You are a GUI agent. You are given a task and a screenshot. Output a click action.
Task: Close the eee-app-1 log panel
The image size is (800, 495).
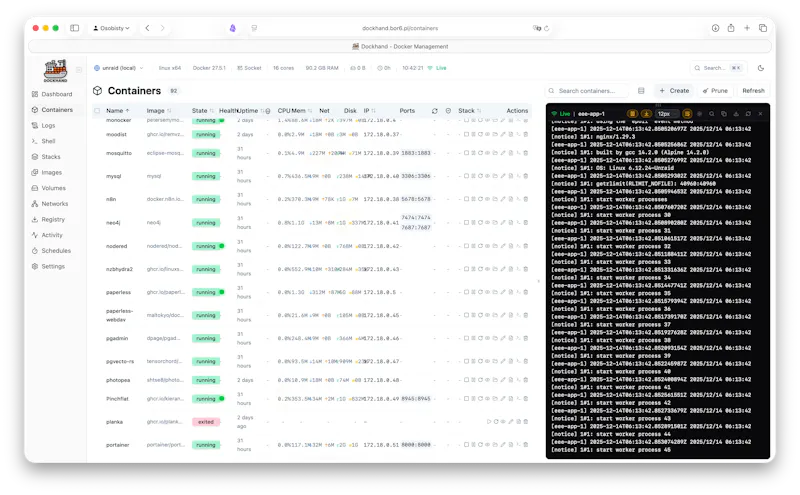click(x=760, y=114)
